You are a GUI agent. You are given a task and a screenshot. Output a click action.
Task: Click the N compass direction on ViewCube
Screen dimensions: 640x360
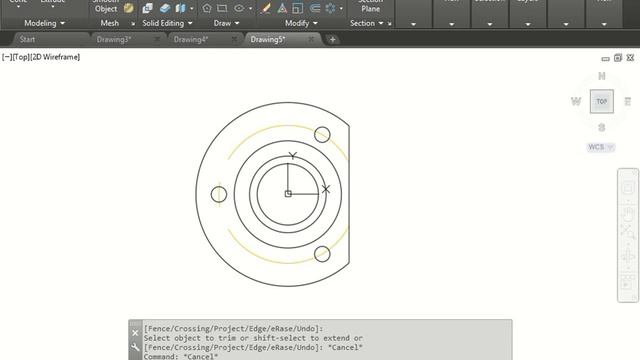(602, 76)
